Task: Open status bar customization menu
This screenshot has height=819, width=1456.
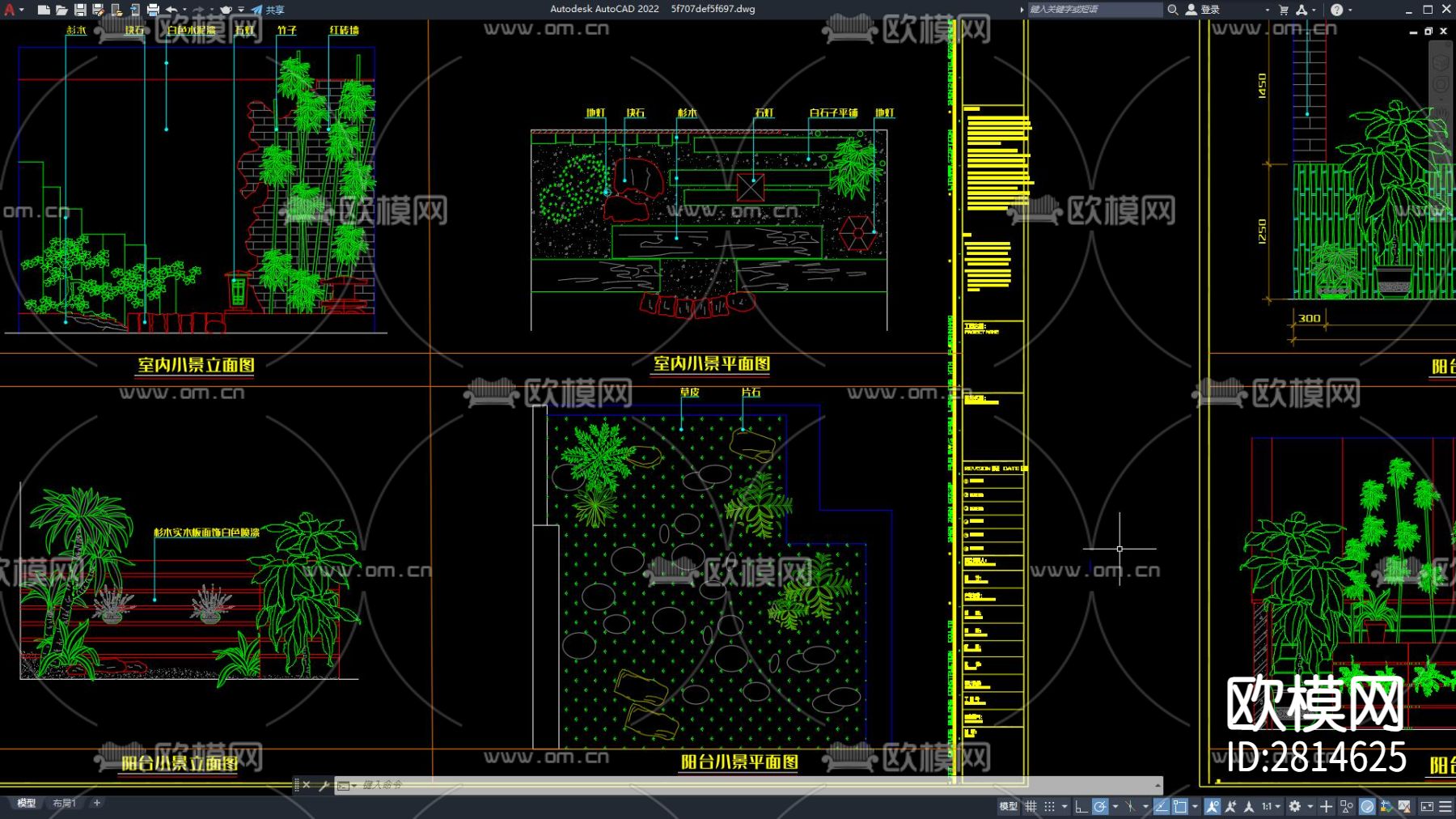Action: click(1445, 806)
